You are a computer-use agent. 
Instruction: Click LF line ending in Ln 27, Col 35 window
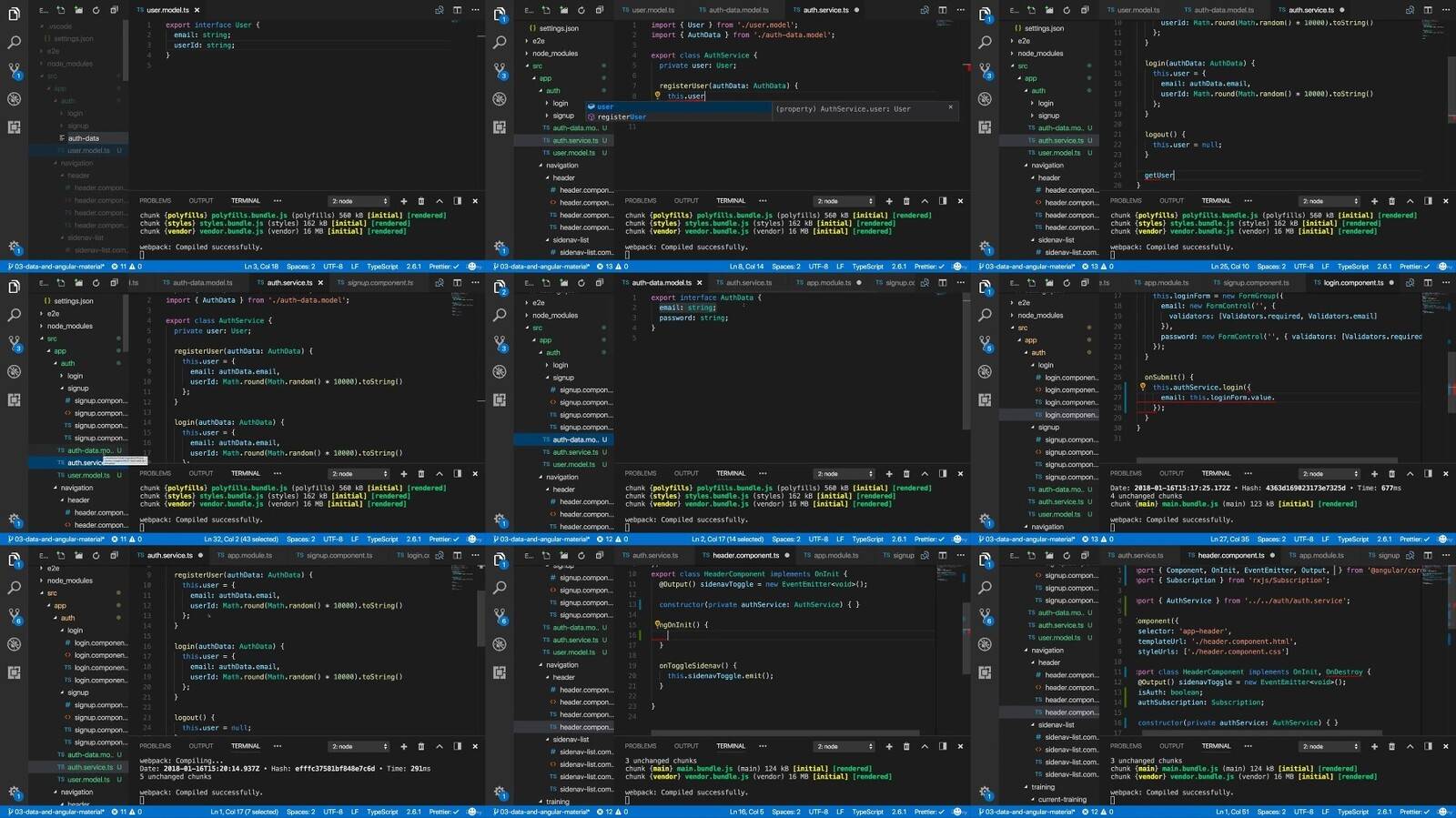click(1325, 540)
